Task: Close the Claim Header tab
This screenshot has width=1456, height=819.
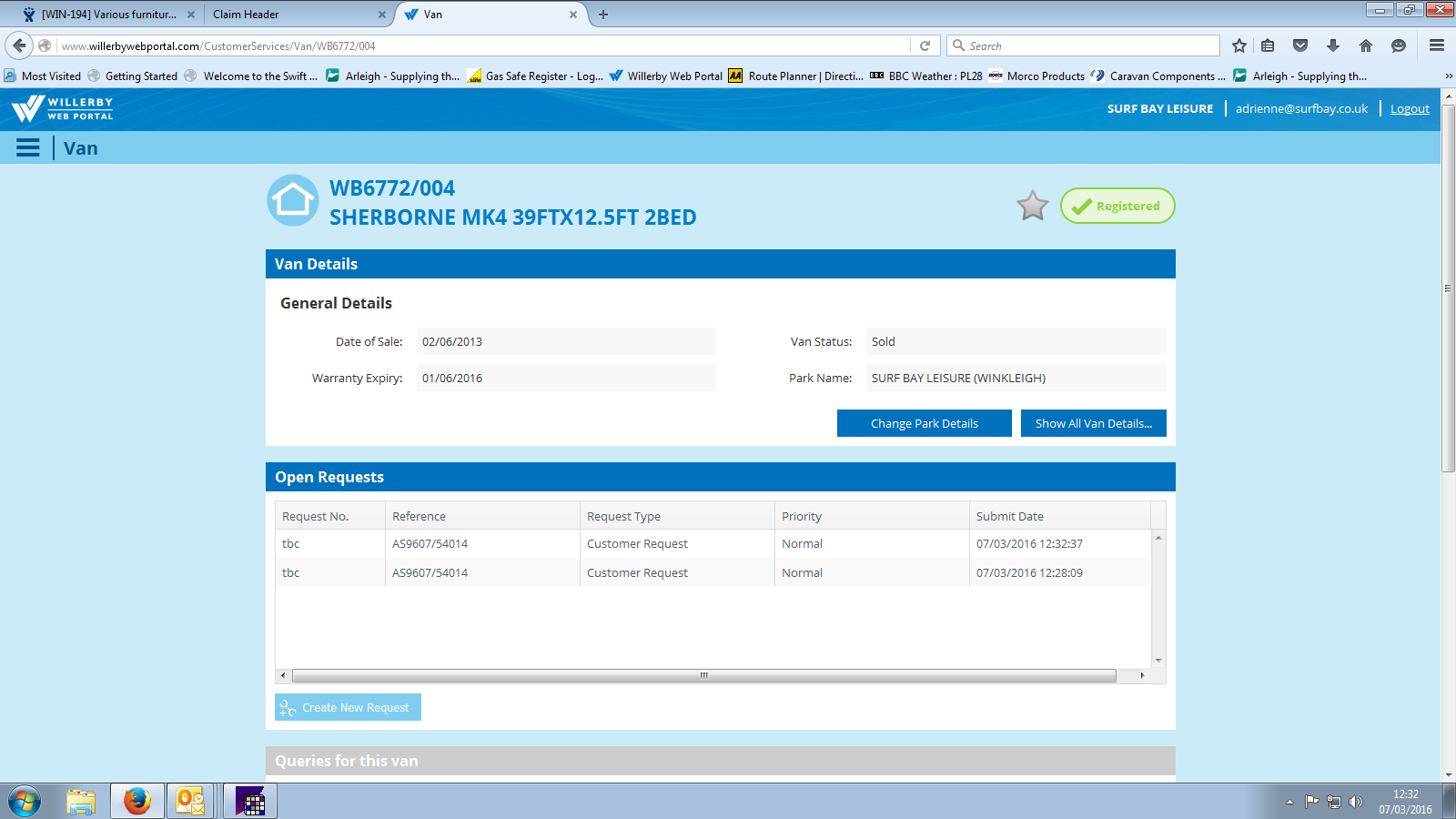Action: coord(382,15)
